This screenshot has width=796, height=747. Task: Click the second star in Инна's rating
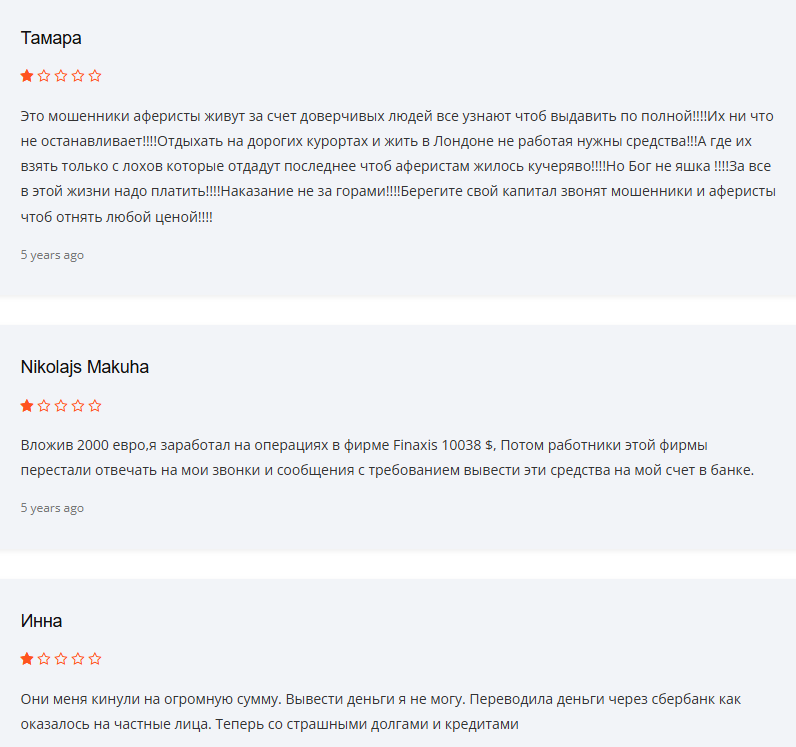[x=44, y=659]
